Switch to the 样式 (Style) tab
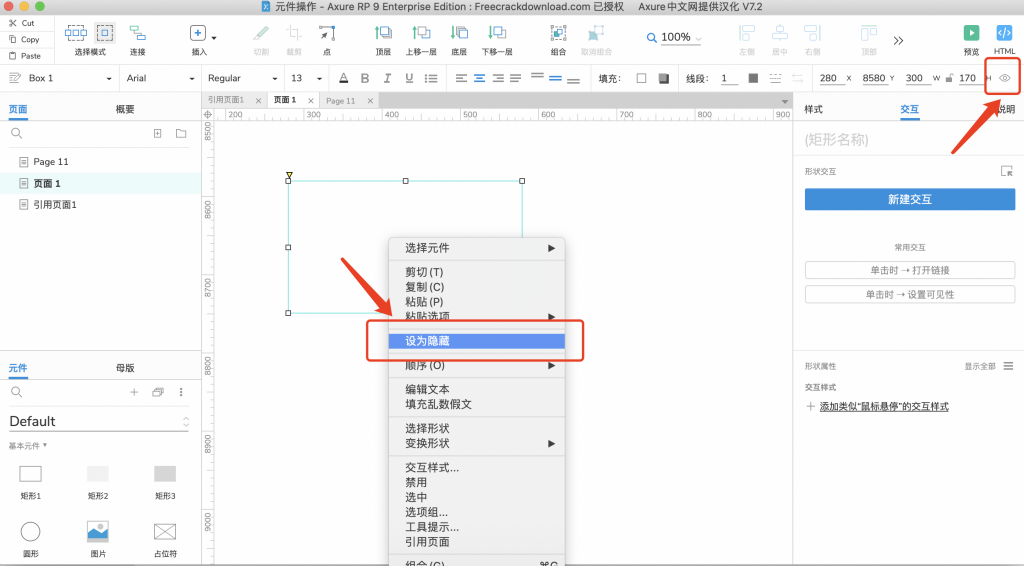This screenshot has height=566, width=1024. point(813,109)
